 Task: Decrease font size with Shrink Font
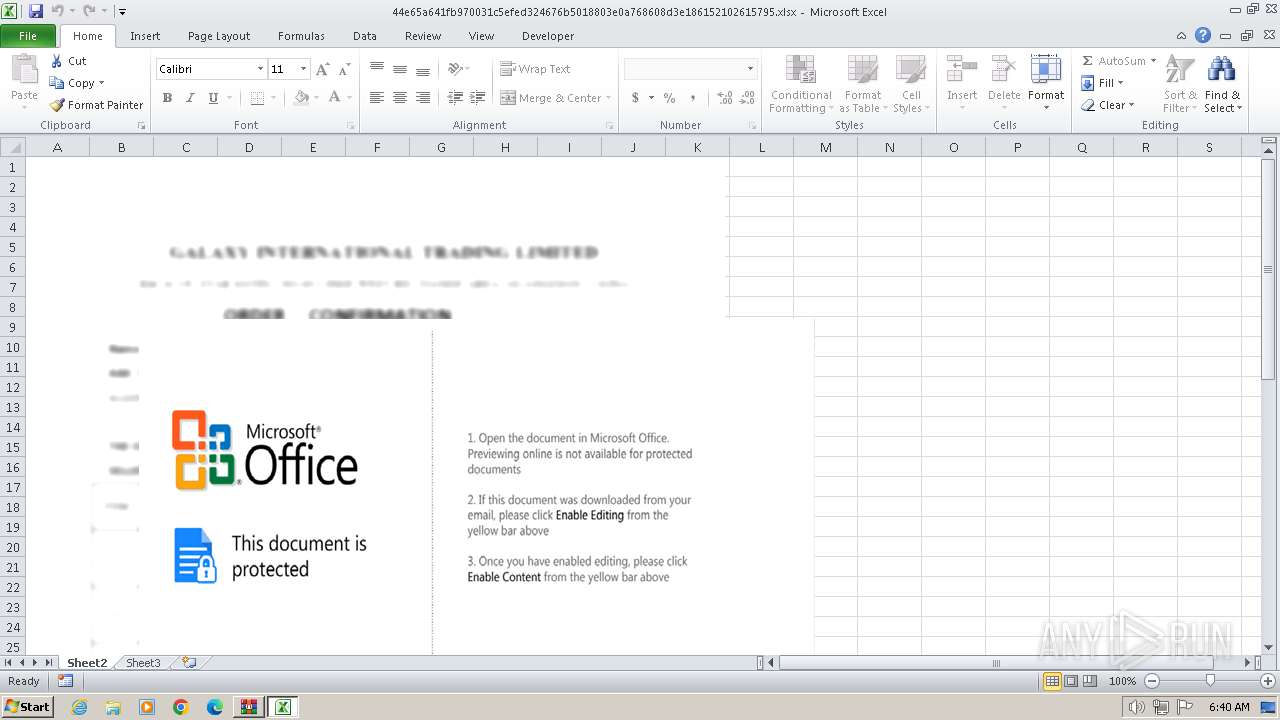coord(344,69)
